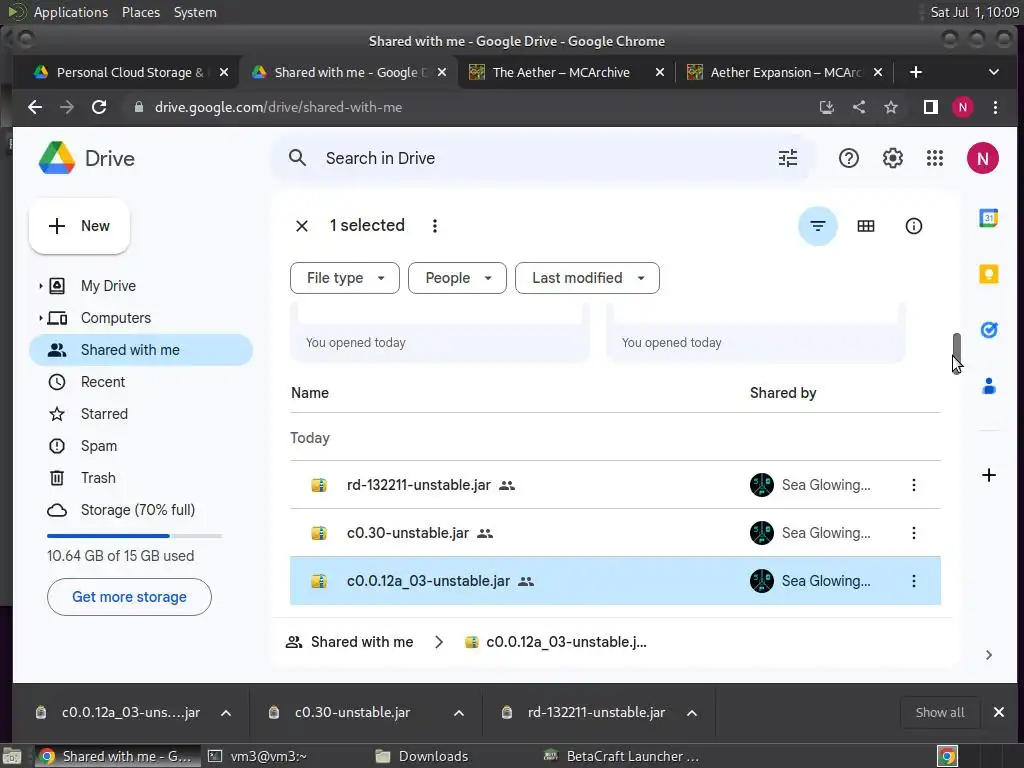1024x768 pixels.
Task: Click the install app icon in address bar
Action: (x=826, y=107)
